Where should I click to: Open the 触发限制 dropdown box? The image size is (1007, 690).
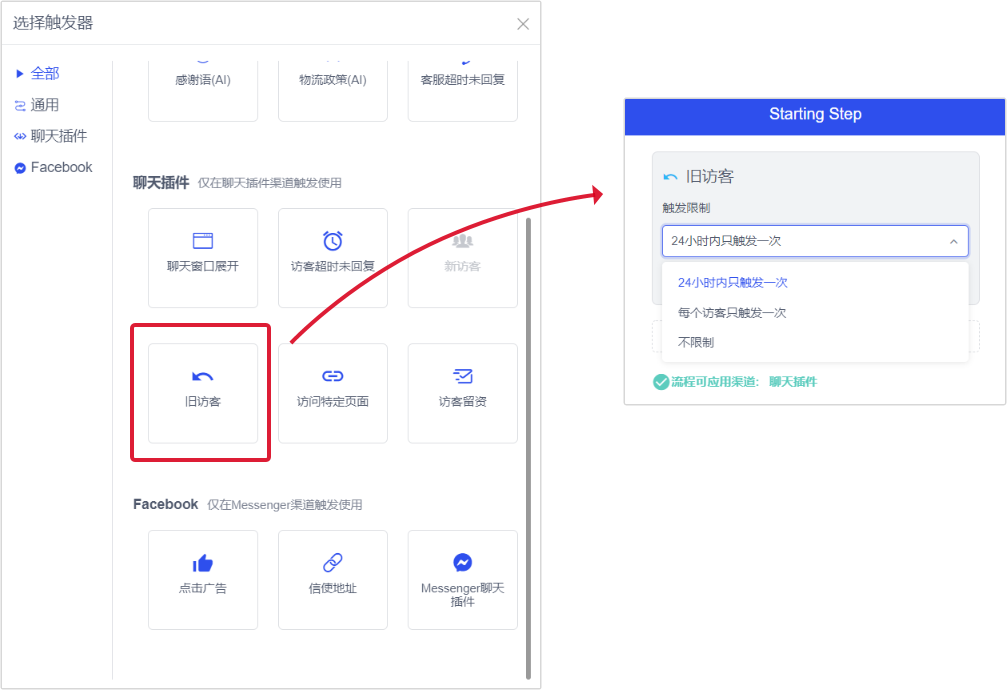click(x=800, y=241)
